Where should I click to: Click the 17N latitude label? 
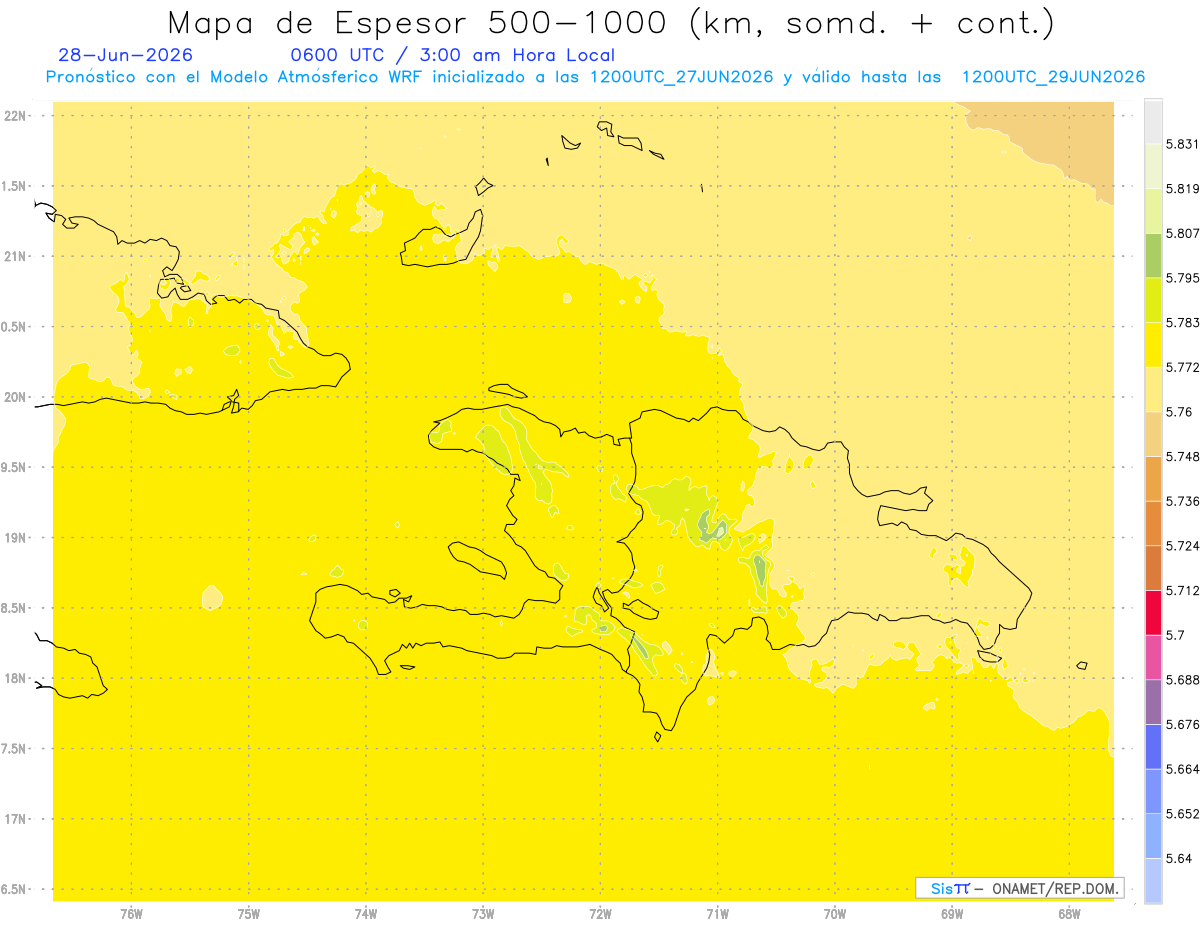coord(16,819)
